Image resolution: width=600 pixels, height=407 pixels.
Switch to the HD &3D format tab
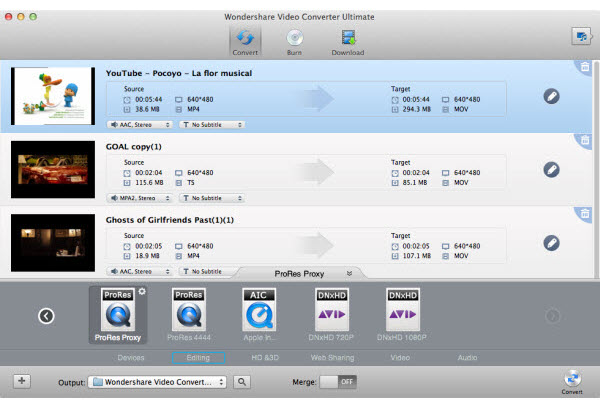coord(265,358)
